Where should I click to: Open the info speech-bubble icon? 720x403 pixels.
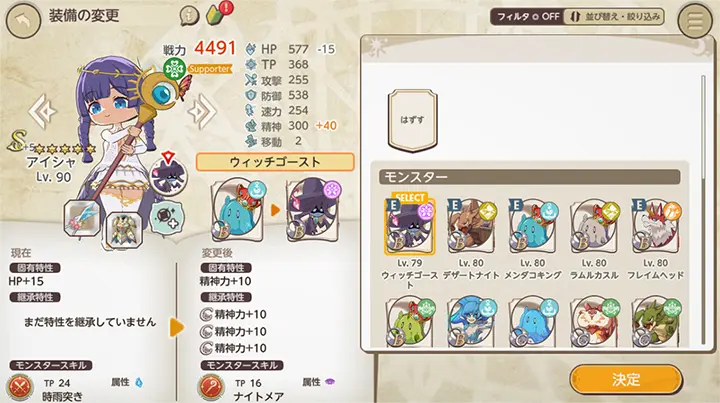point(189,17)
